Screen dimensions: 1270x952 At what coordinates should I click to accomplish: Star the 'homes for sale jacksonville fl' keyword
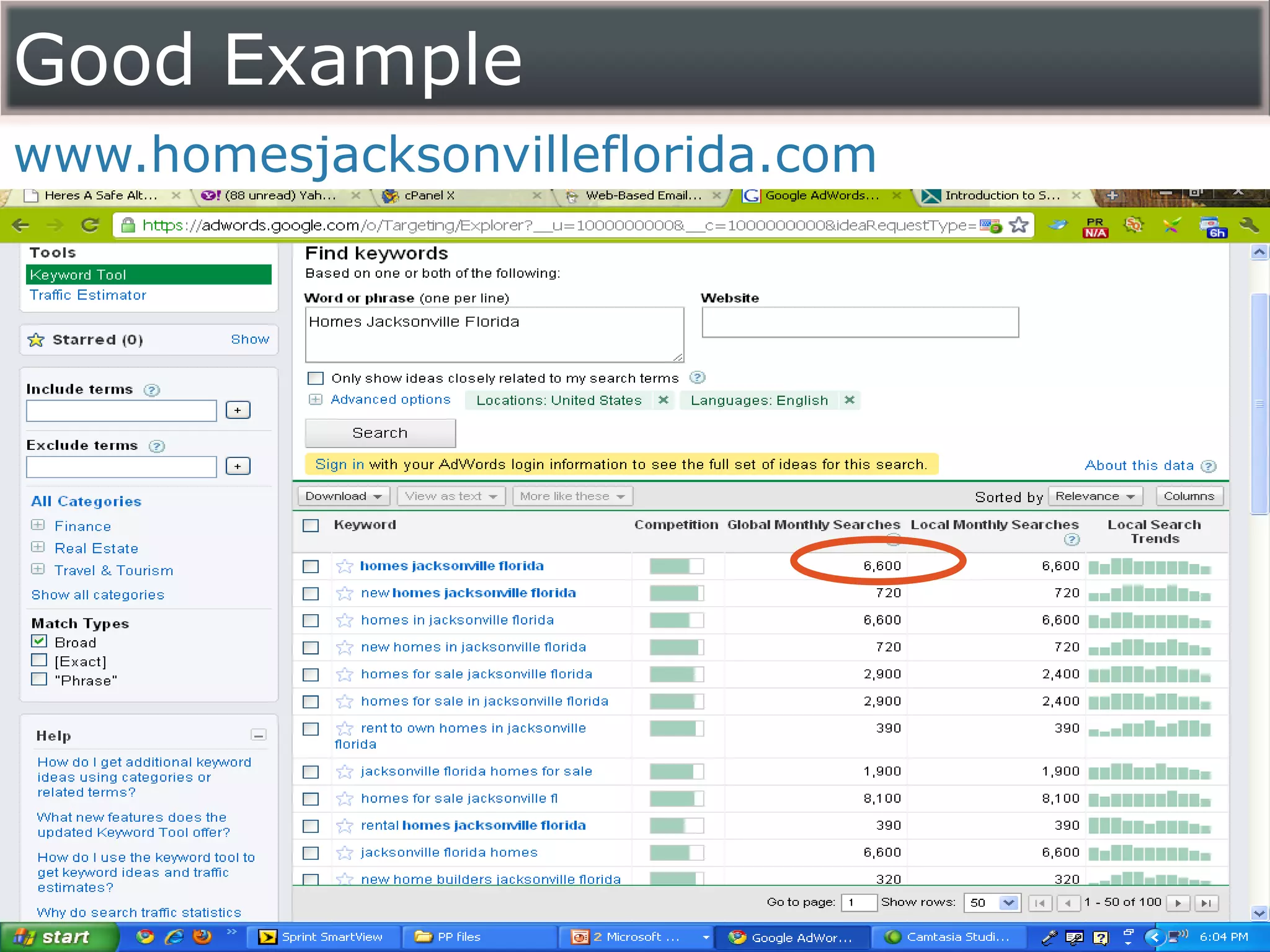(x=344, y=799)
